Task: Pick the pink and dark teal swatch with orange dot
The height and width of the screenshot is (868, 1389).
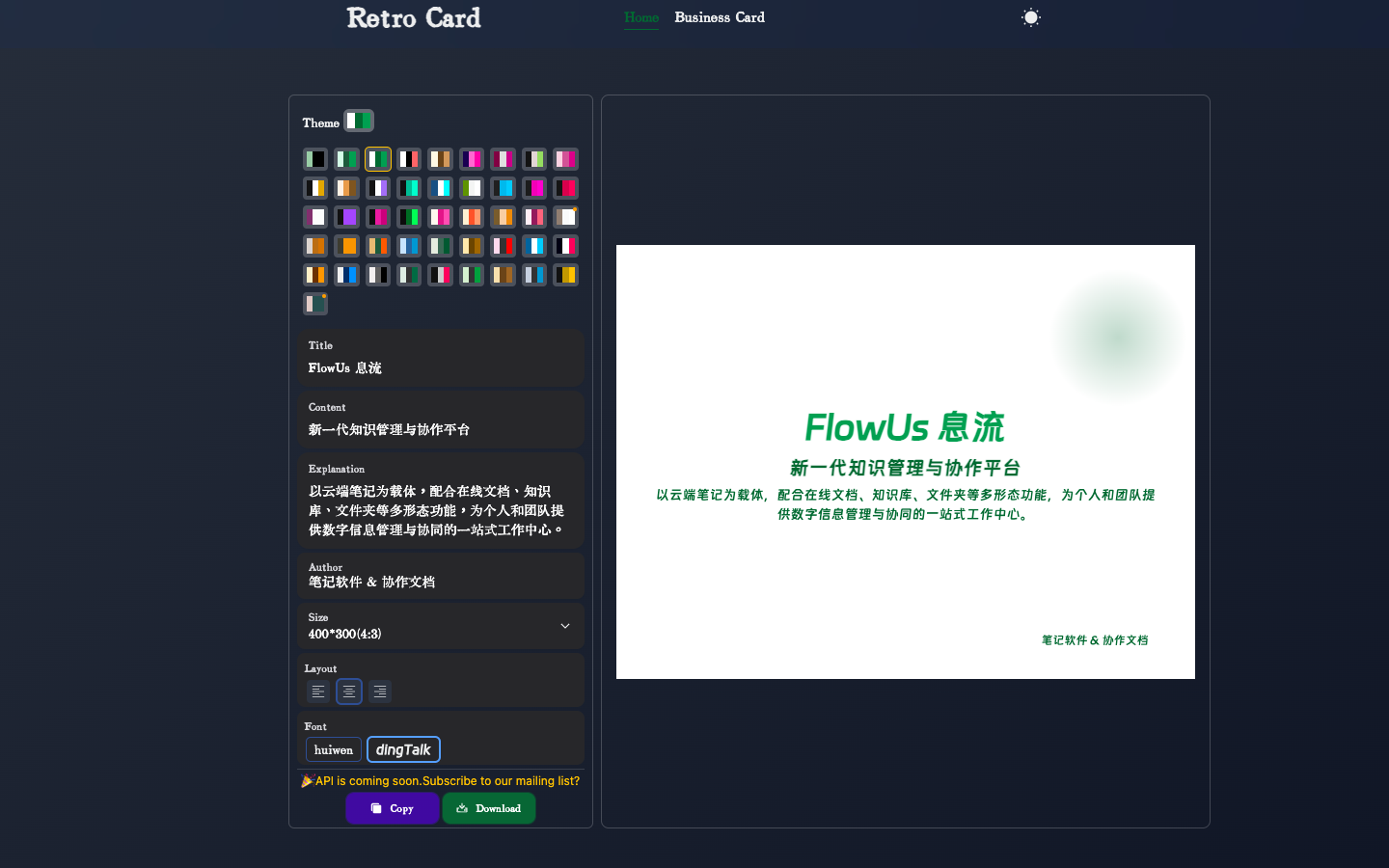Action: point(315,304)
